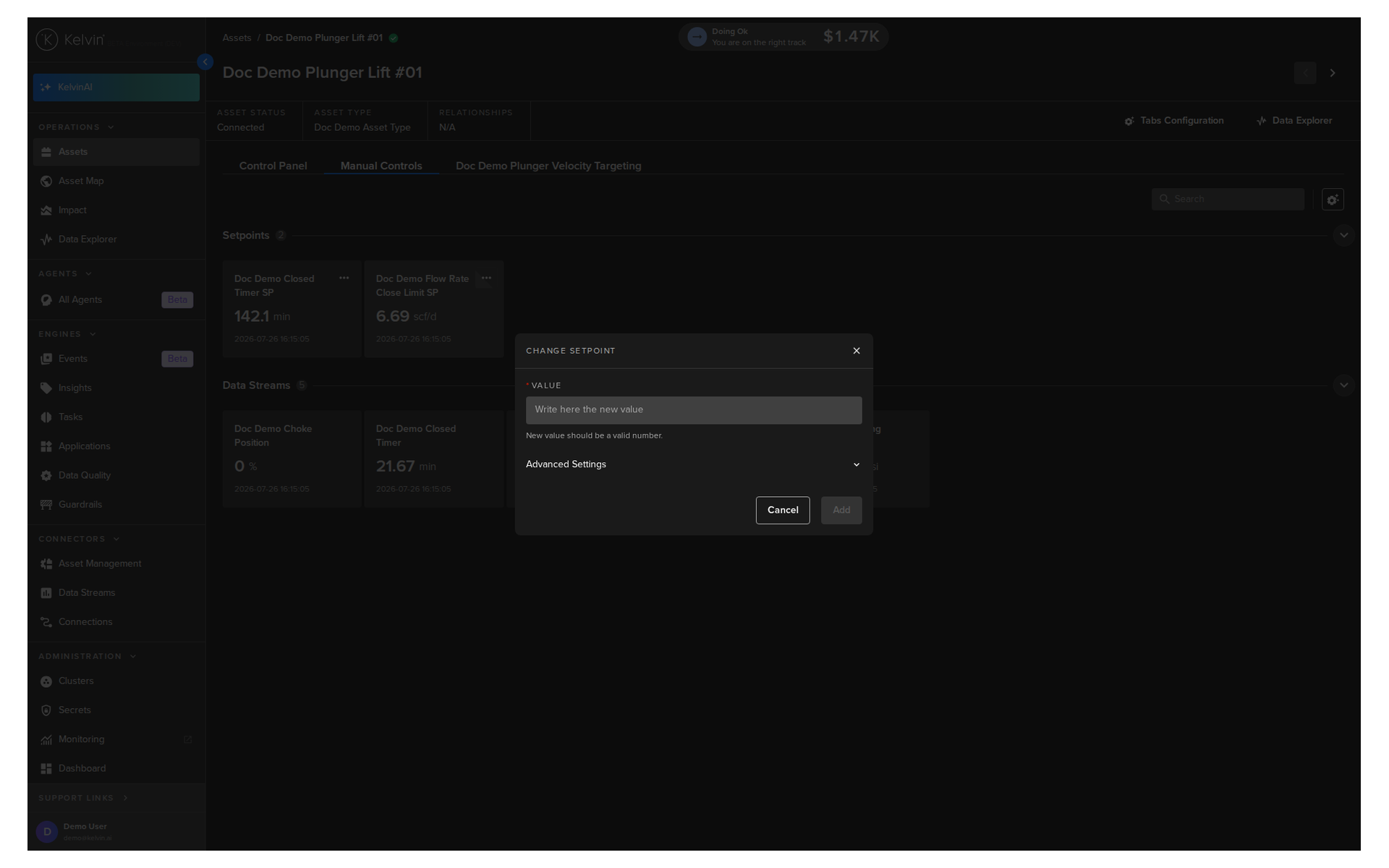The height and width of the screenshot is (868, 1389).
Task: Cancel the setpoint change
Action: tap(783, 511)
